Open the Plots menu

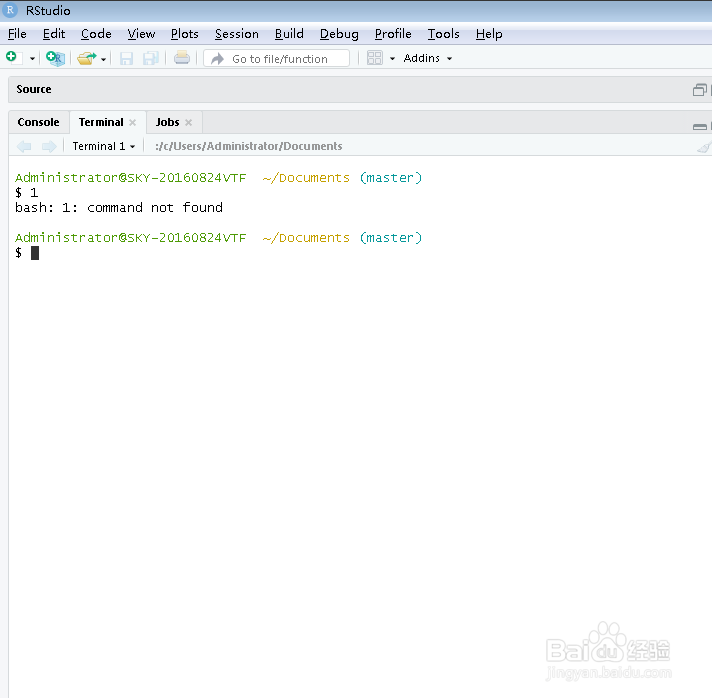point(185,34)
